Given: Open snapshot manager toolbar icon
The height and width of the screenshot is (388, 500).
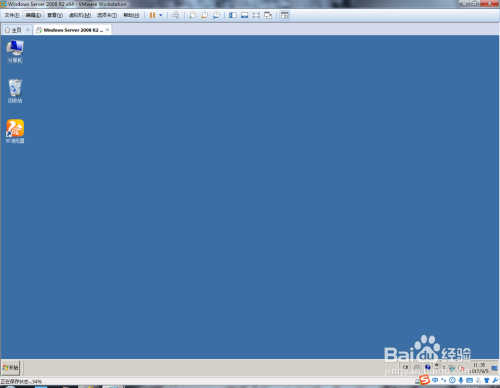Looking at the screenshot, I should pyautogui.click(x=216, y=15).
